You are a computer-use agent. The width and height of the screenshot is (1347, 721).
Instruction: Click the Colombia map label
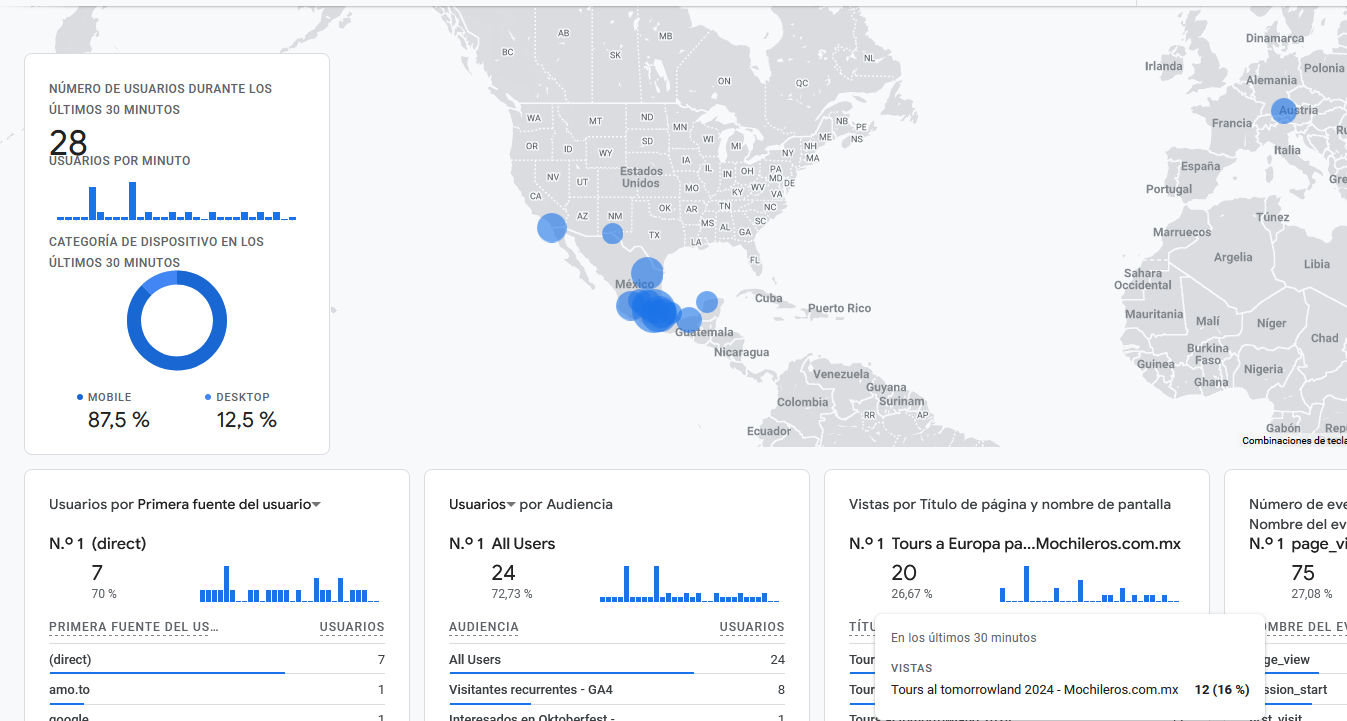tap(802, 402)
